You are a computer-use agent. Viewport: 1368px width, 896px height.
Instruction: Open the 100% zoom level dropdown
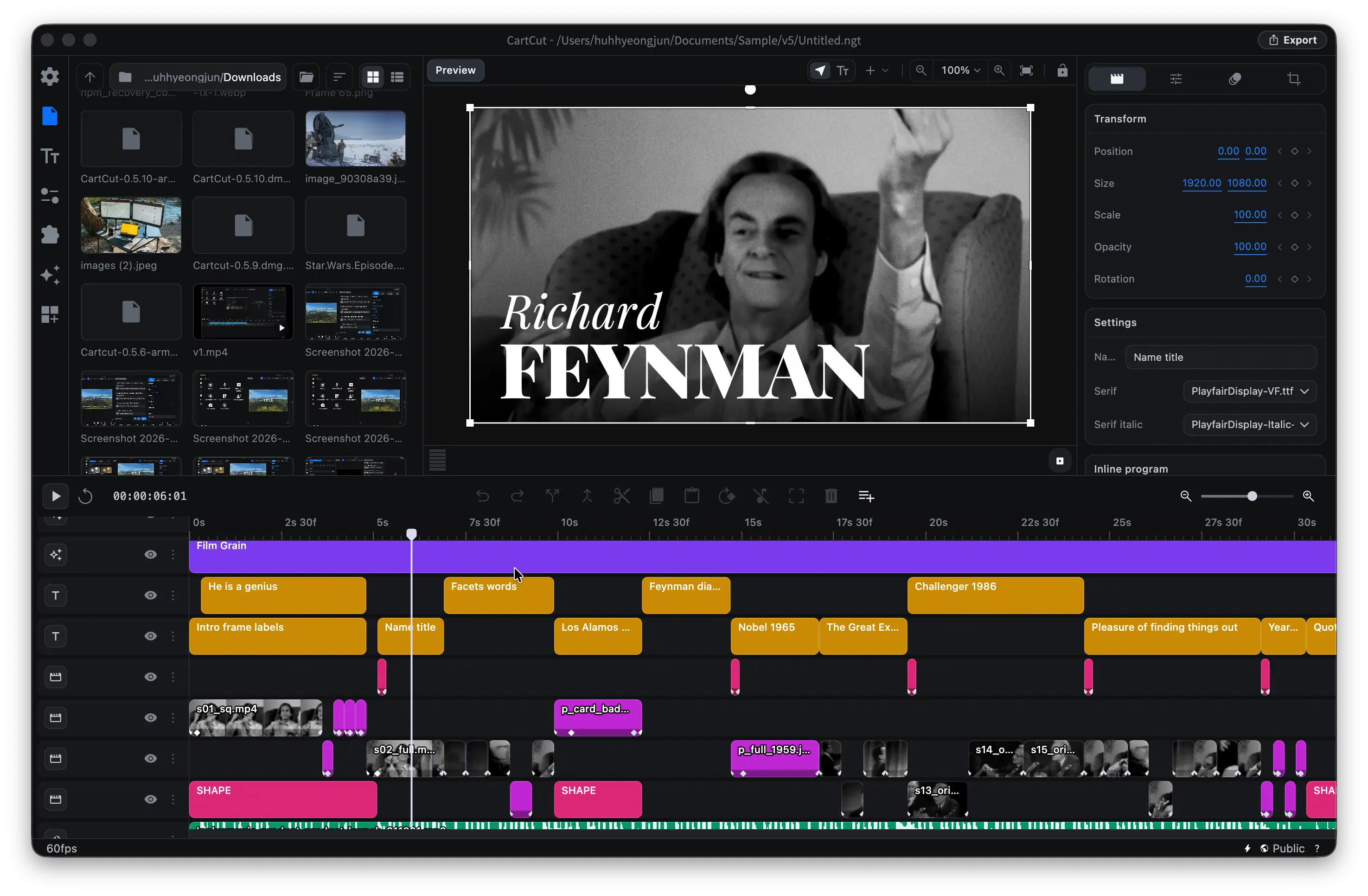click(960, 70)
